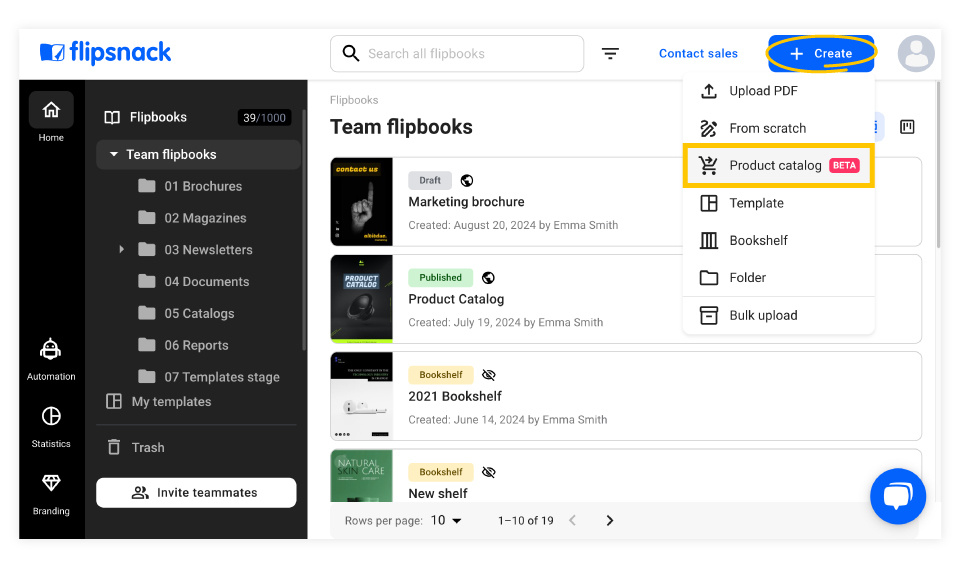Click the 02 Magazines folder icon

(x=147, y=217)
